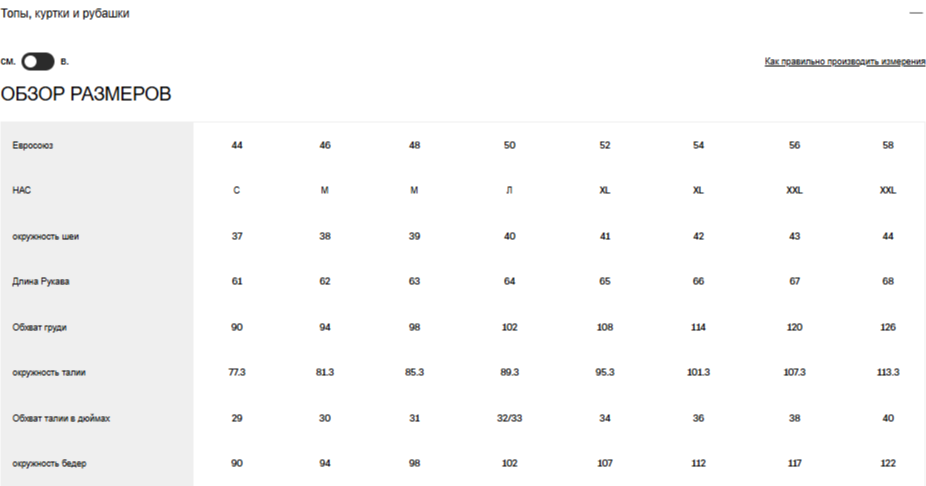Select the 'Обхват груди' row label
The height and width of the screenshot is (486, 926).
tap(40, 327)
